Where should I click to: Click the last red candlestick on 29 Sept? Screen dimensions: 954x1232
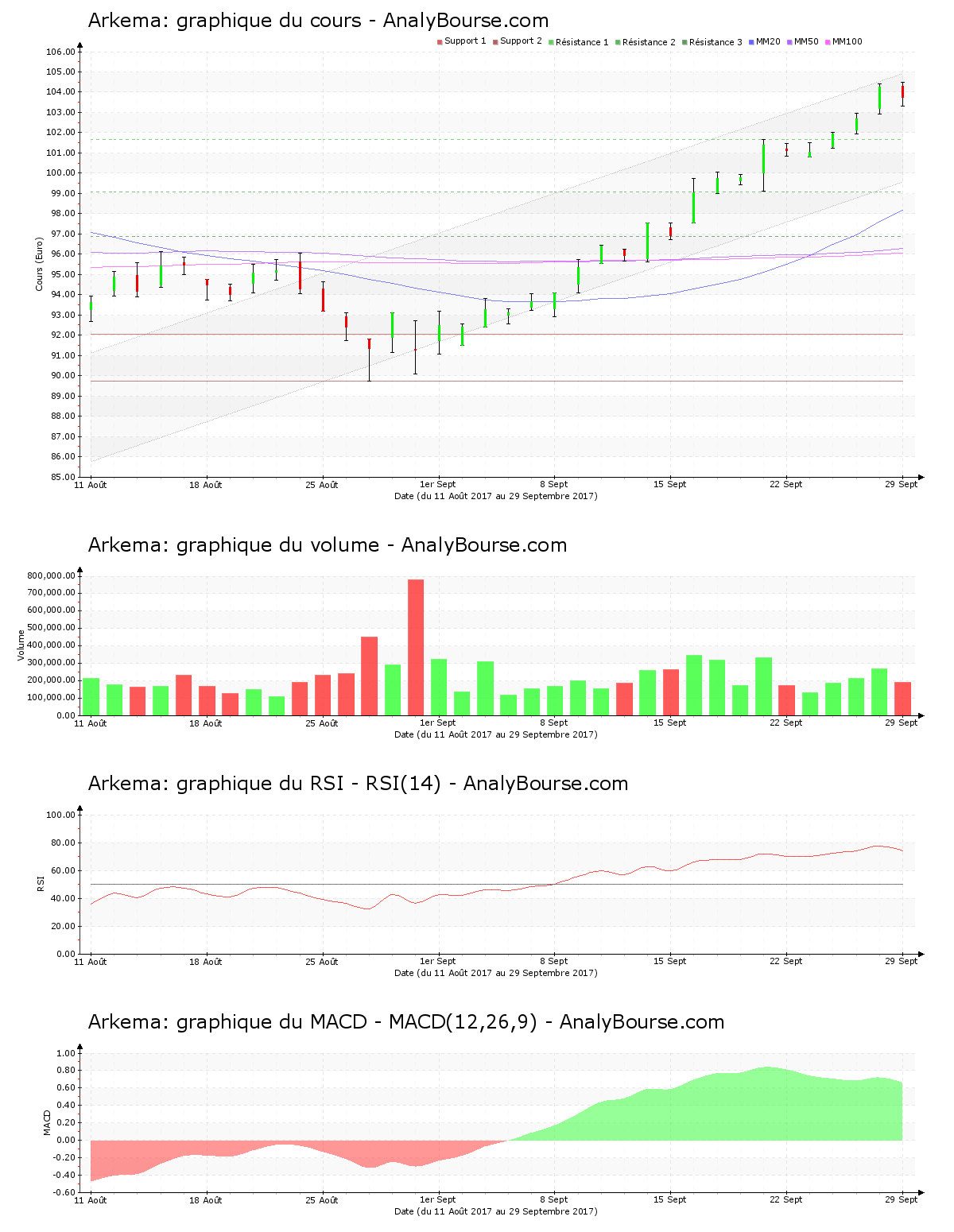pos(902,92)
